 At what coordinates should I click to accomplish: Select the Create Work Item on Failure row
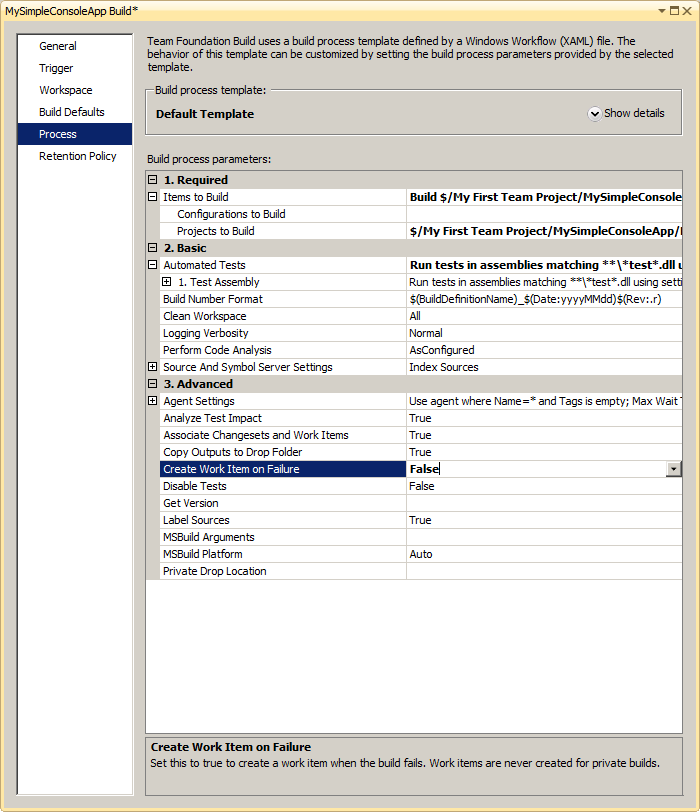click(x=283, y=469)
